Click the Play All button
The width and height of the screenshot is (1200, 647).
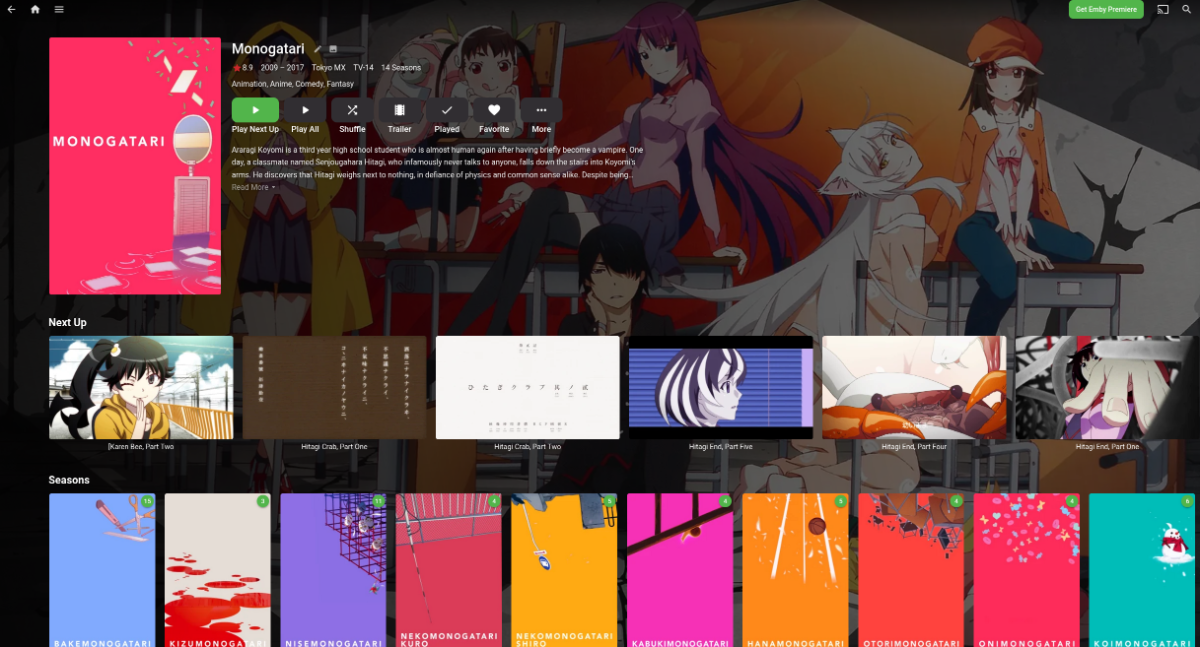(305, 110)
